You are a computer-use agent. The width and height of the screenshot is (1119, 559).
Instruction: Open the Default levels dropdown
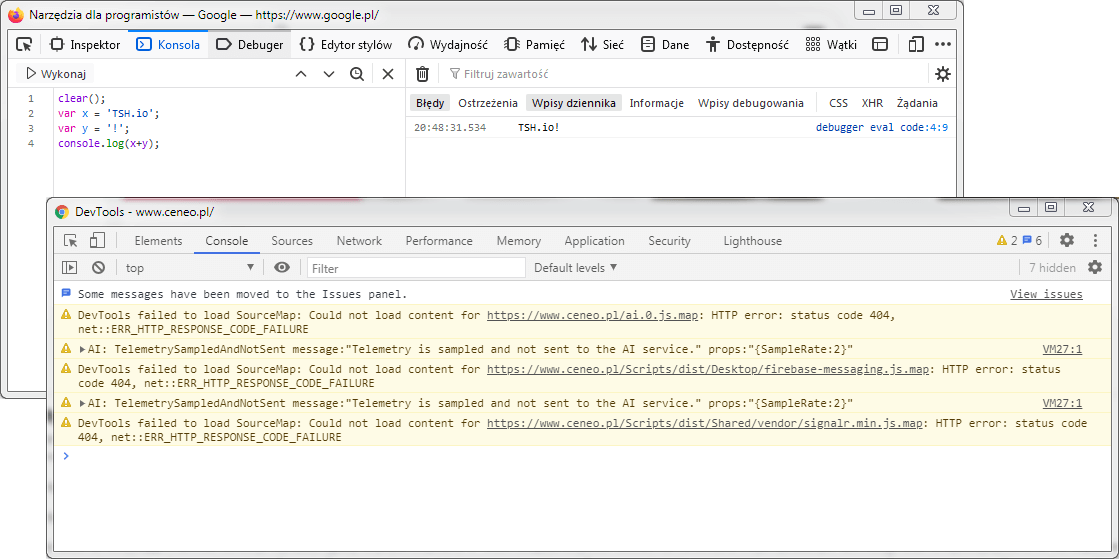point(575,268)
